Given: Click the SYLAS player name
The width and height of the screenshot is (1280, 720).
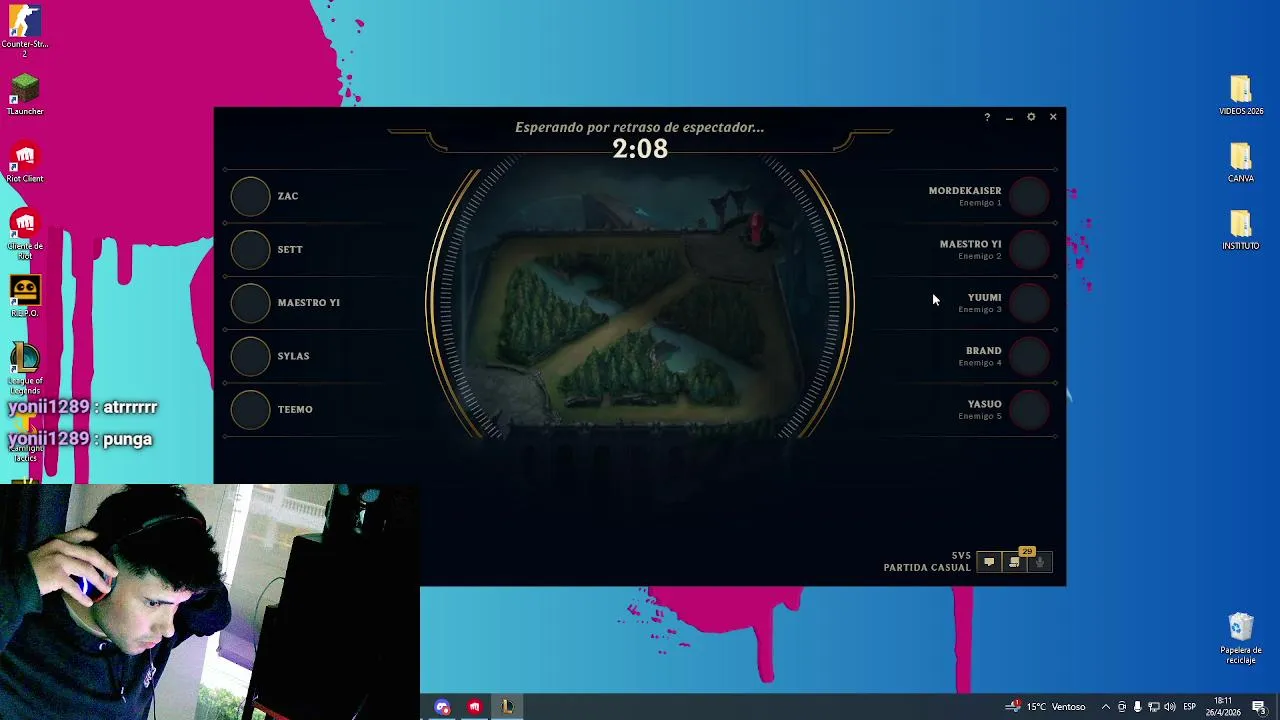Looking at the screenshot, I should coord(293,356).
